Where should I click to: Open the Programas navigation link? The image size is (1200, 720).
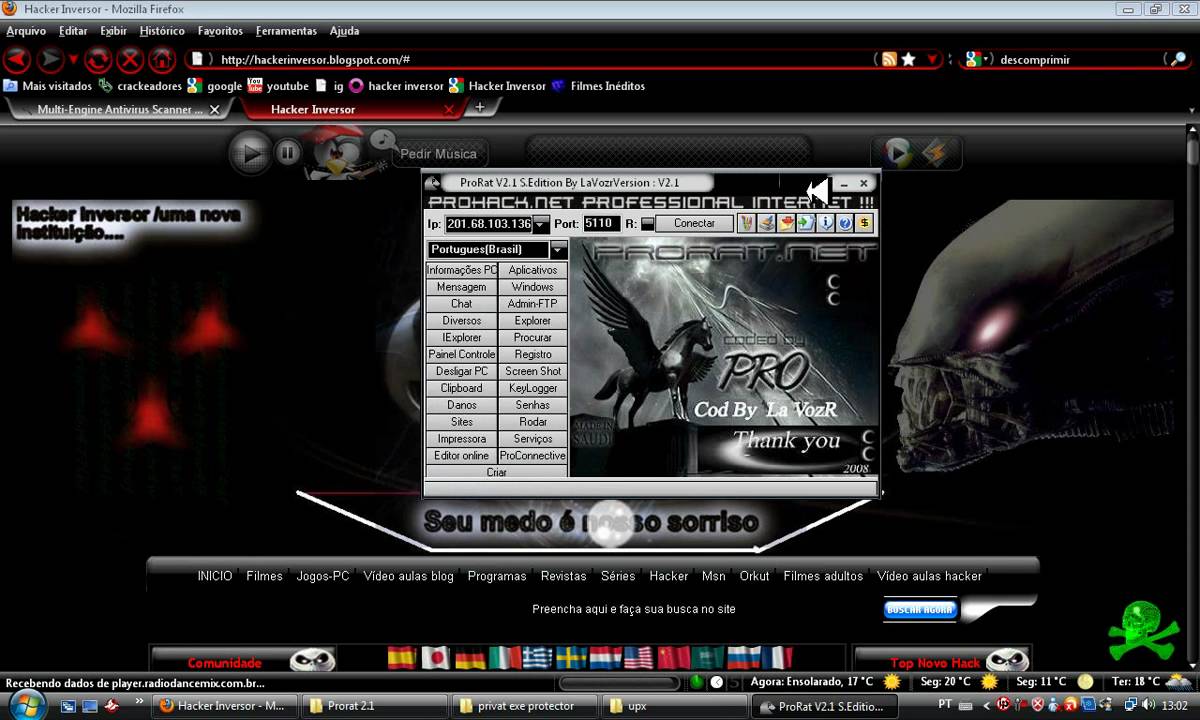click(x=497, y=576)
